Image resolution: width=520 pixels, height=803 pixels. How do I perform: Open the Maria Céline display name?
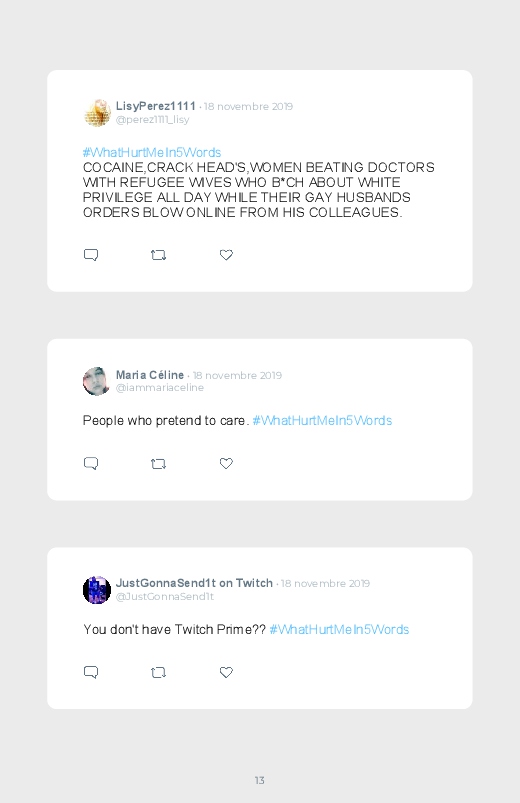point(150,375)
